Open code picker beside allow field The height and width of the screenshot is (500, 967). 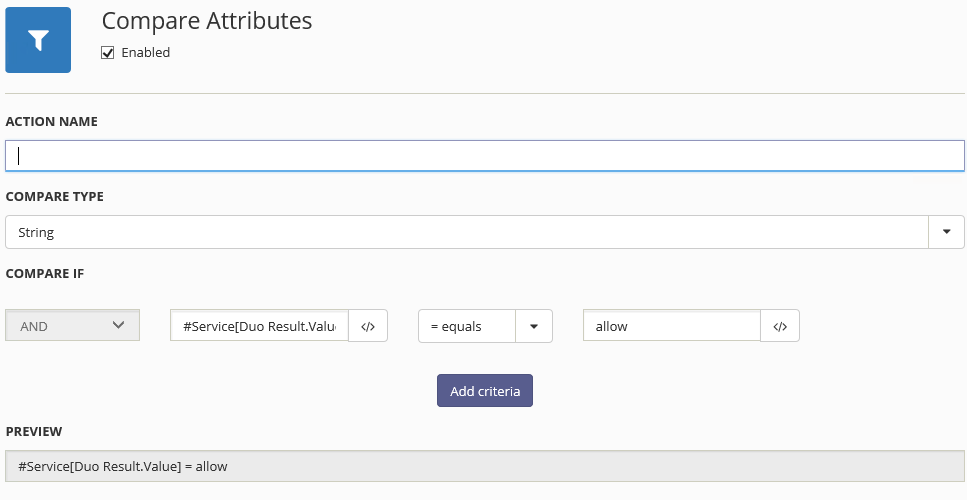click(x=780, y=326)
